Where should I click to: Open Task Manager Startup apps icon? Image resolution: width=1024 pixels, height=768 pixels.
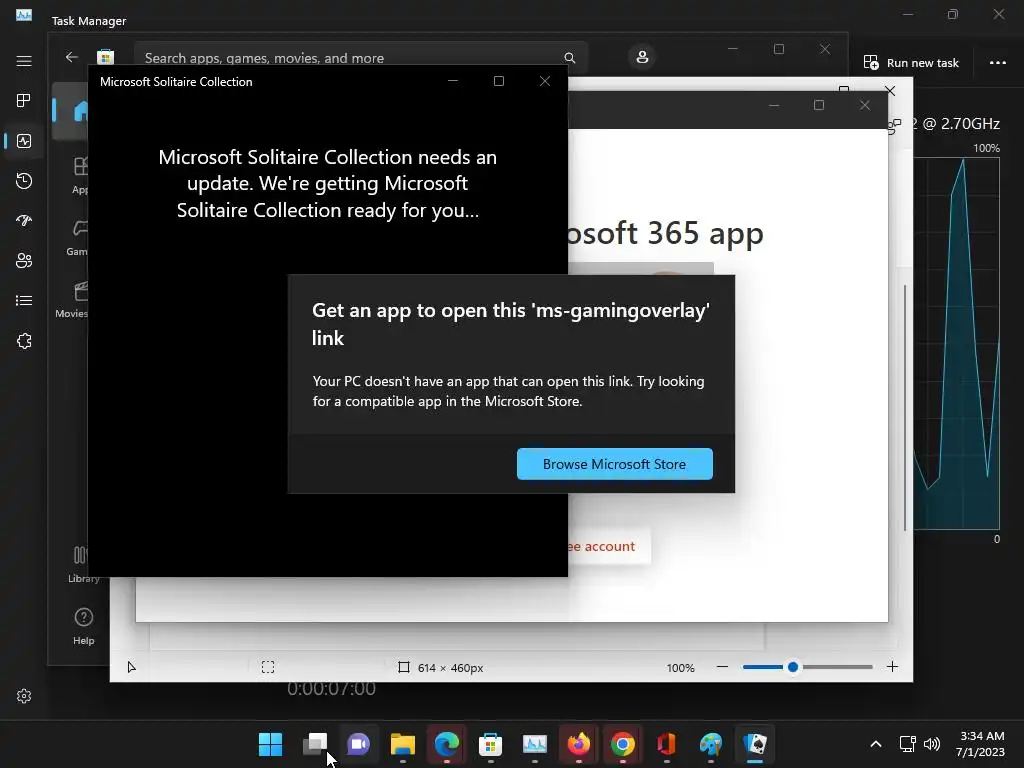tap(24, 221)
